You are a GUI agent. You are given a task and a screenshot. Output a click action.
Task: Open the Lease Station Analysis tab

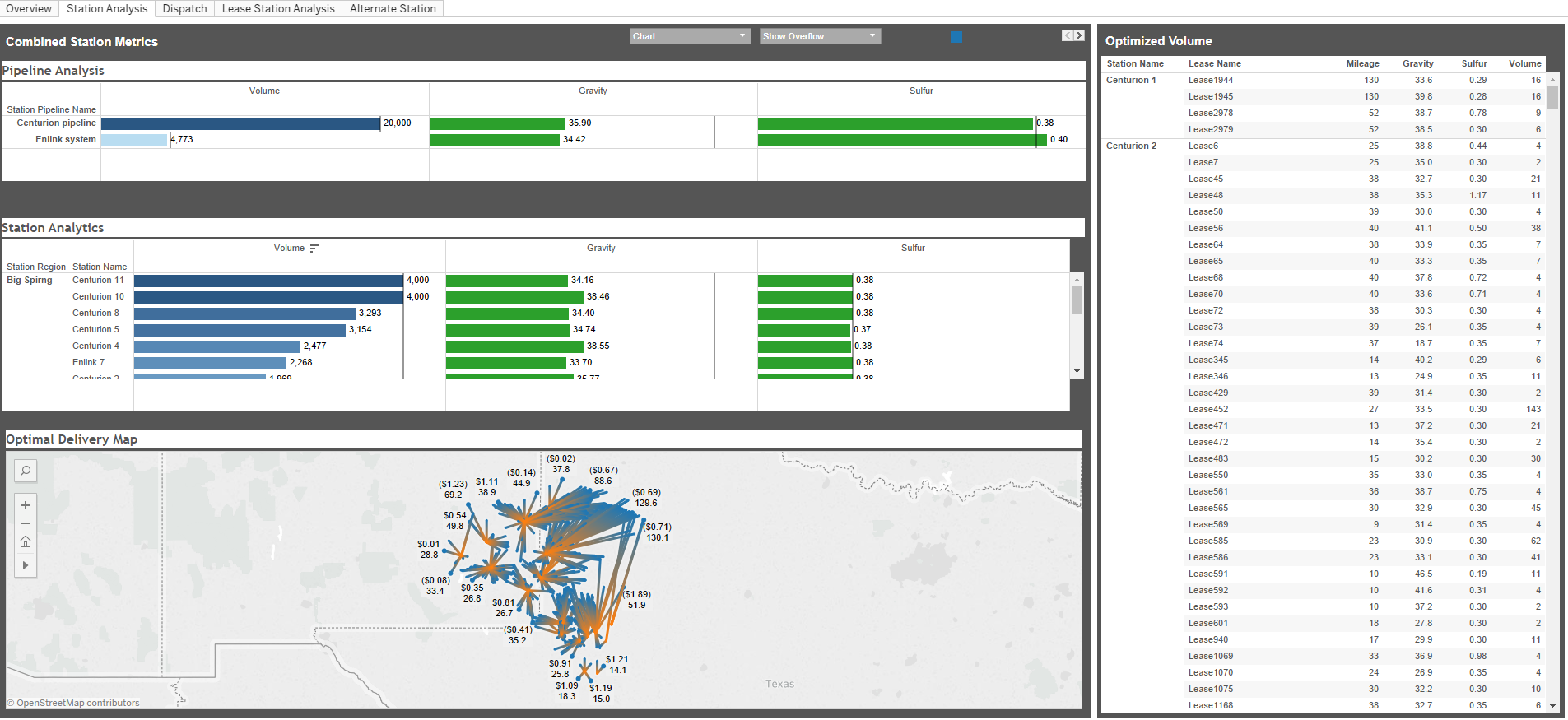tap(278, 8)
